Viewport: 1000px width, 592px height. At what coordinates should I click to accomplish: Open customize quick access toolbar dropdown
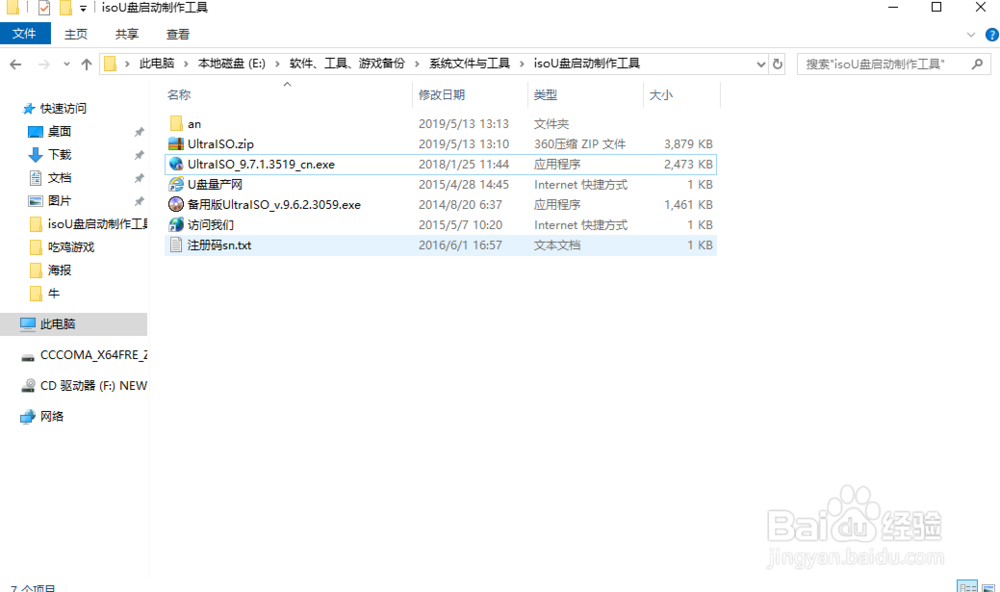83,9
